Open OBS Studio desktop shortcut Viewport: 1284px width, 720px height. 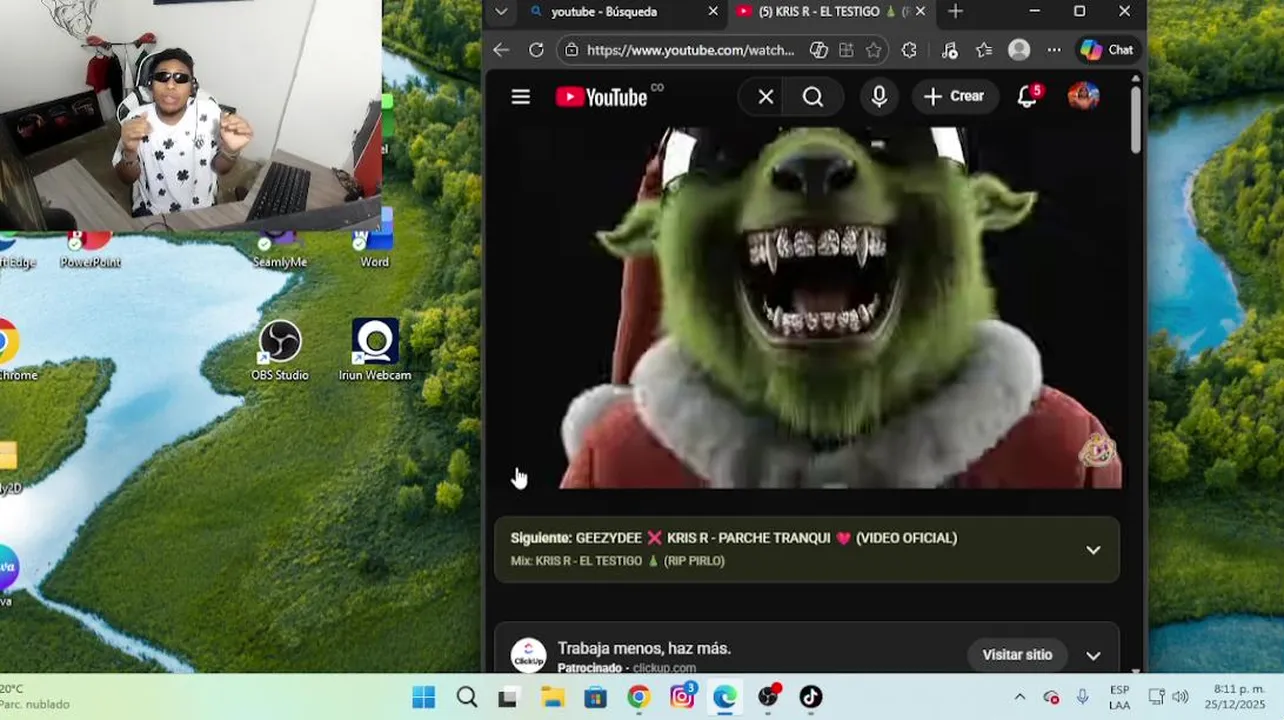pos(279,350)
